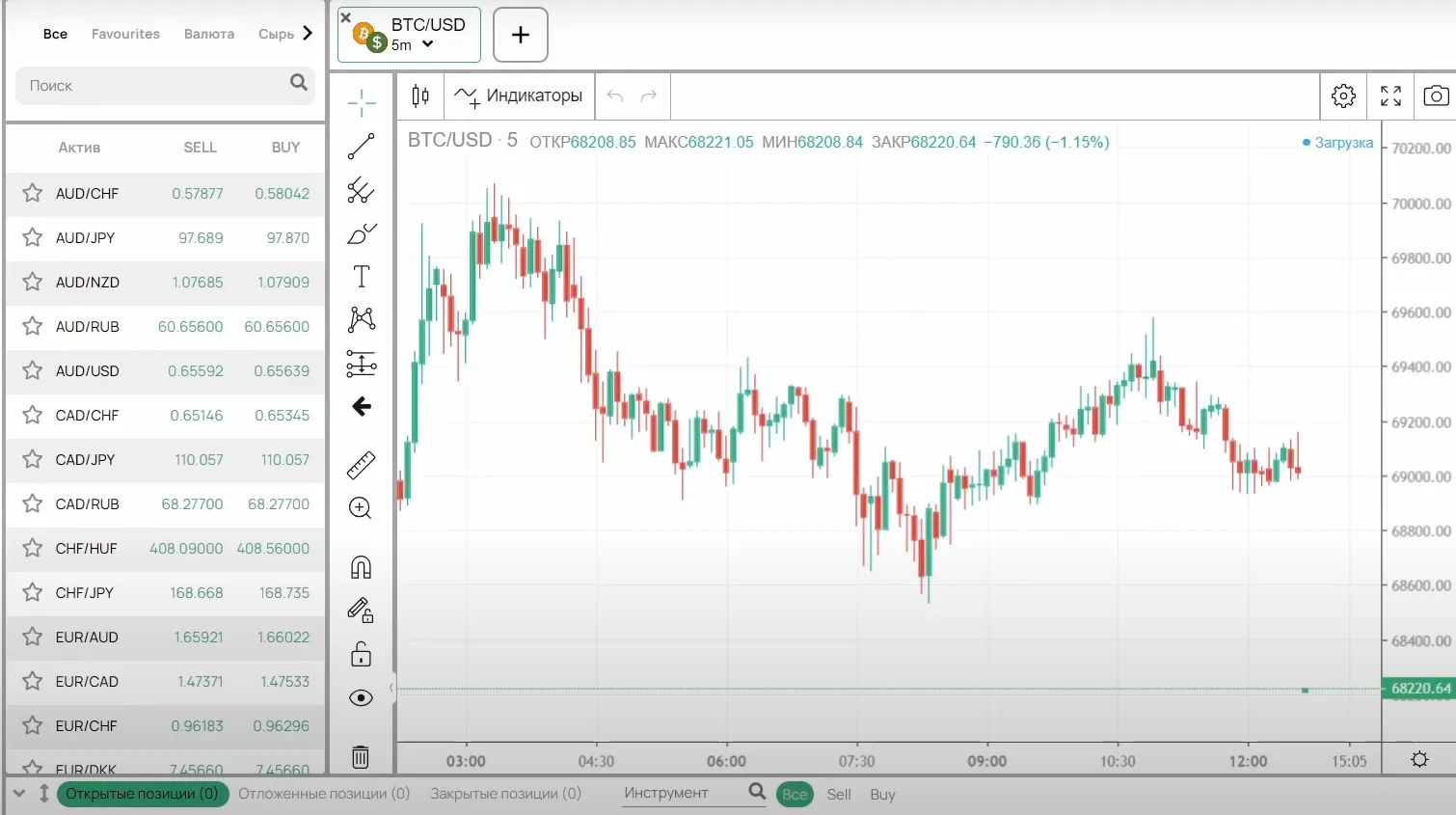
Task: Delete all drawings with trash icon
Action: point(361,757)
